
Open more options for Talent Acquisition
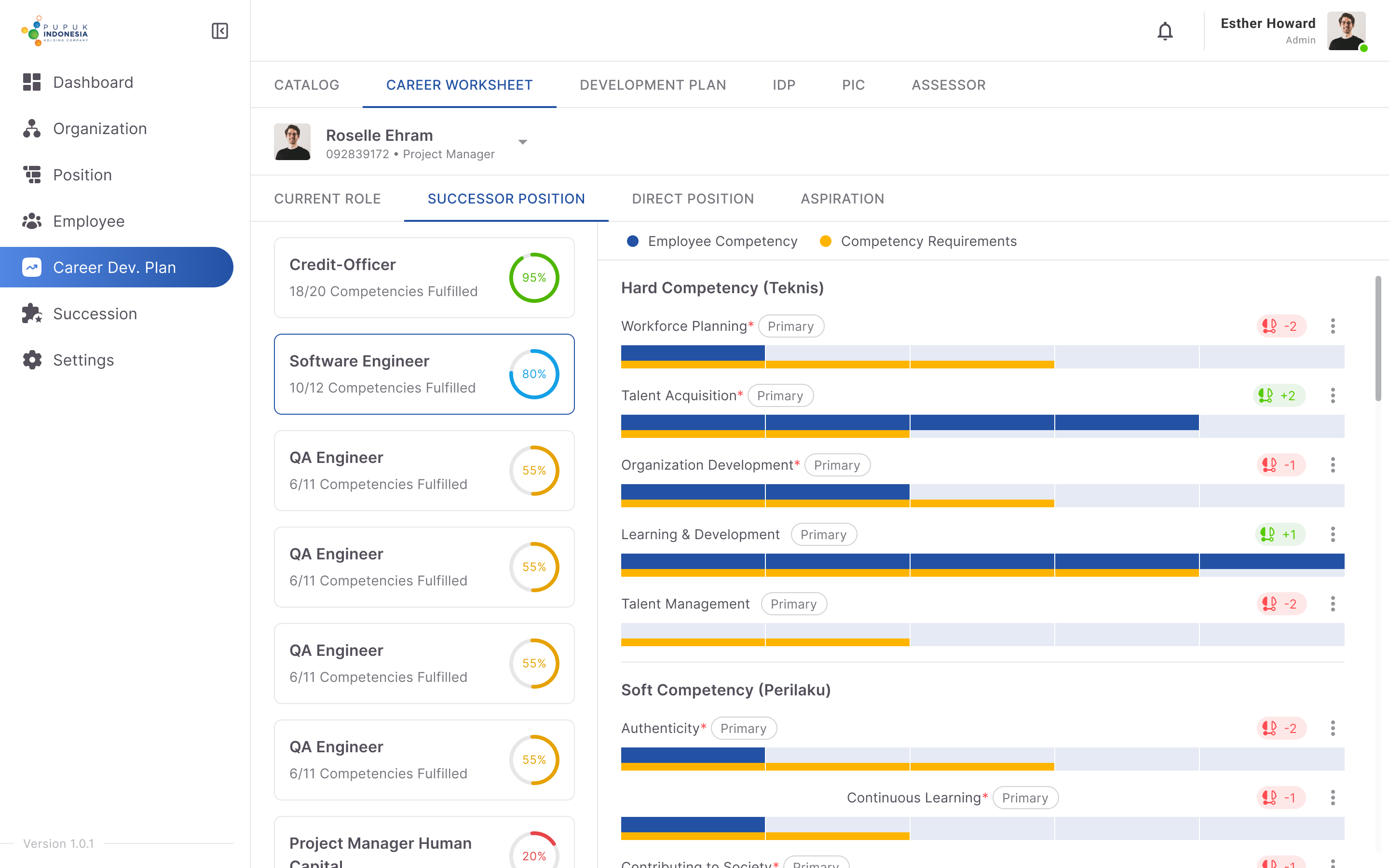coord(1333,395)
